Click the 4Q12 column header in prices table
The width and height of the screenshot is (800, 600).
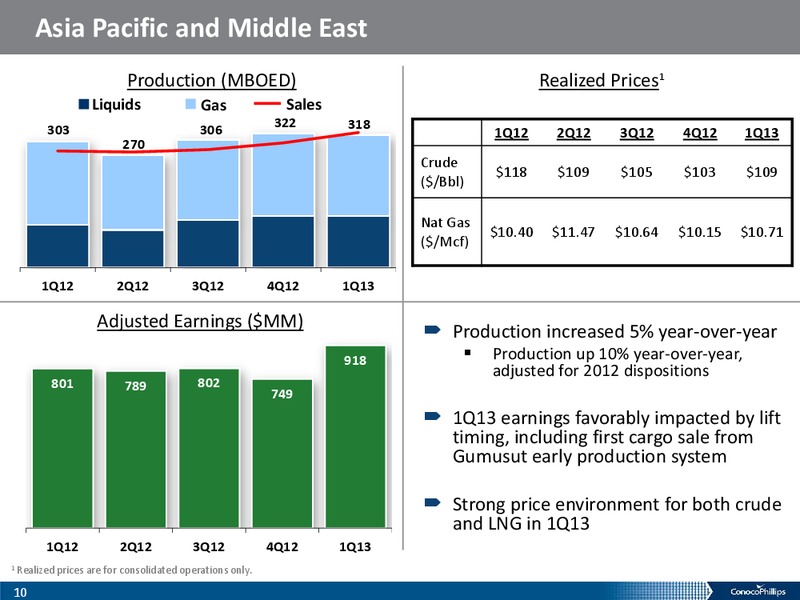699,133
